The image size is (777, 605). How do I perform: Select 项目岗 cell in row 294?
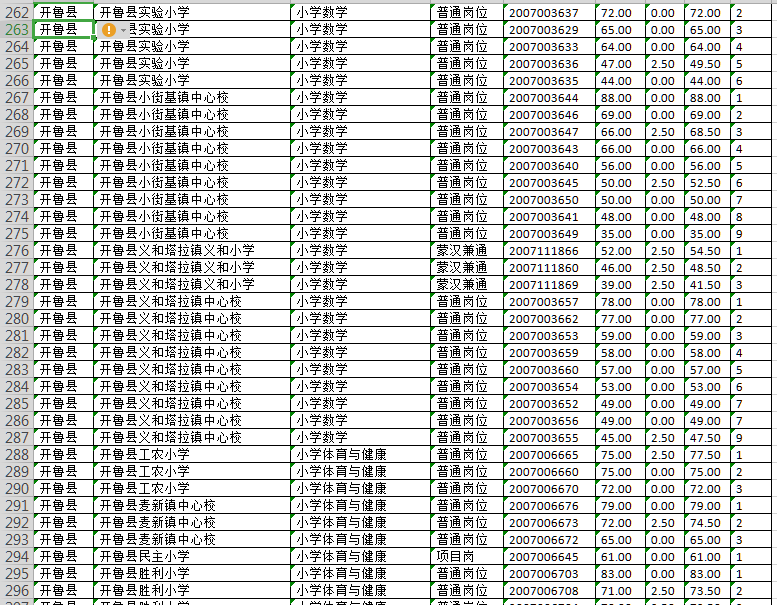pyautogui.click(x=466, y=557)
